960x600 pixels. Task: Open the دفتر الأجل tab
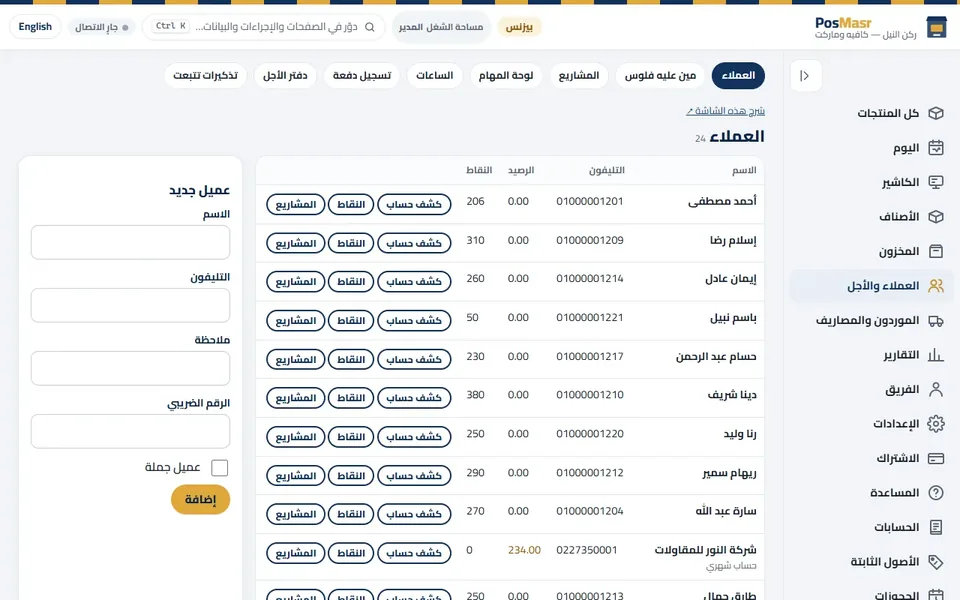pyautogui.click(x=285, y=75)
